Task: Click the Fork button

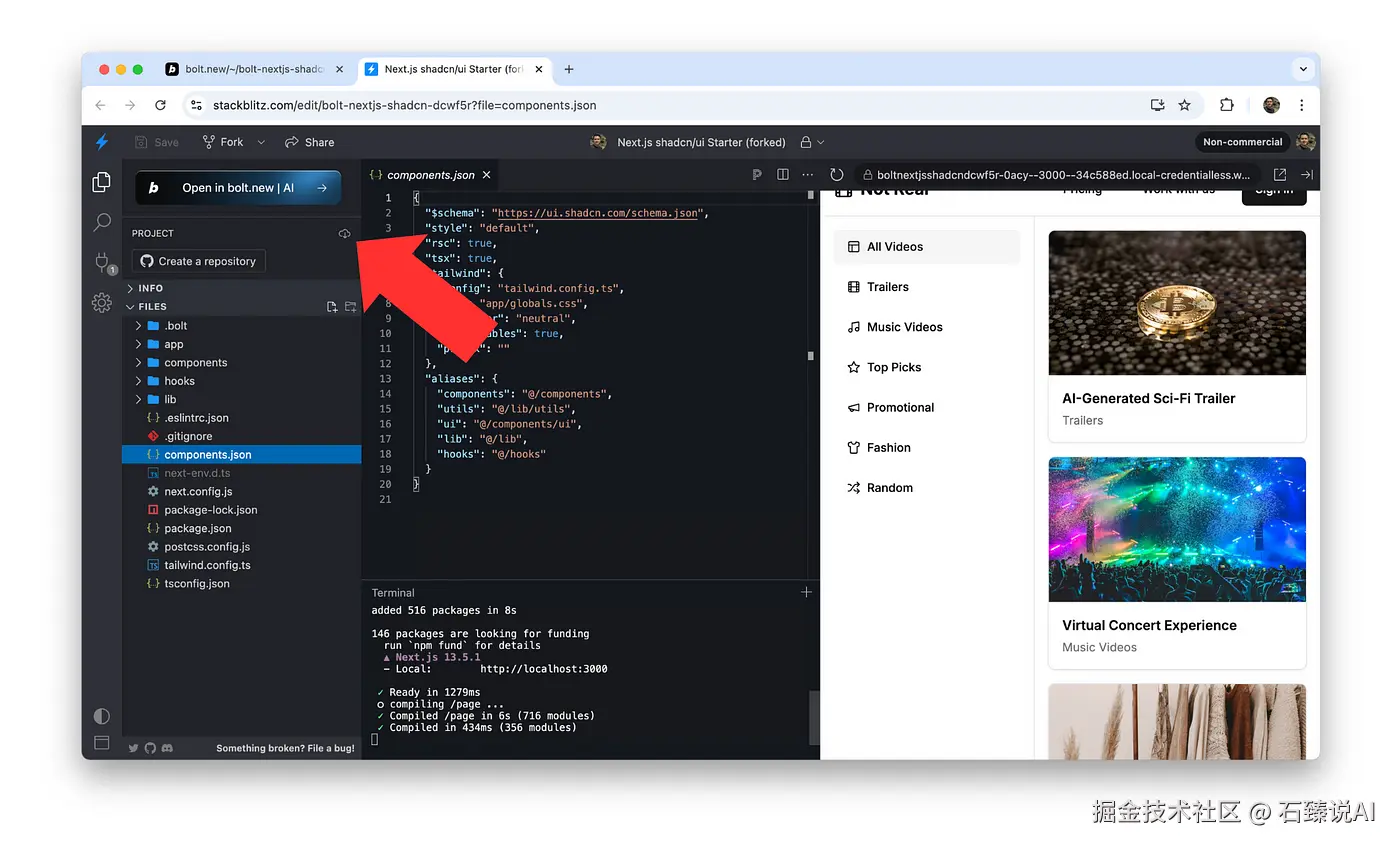Action: (223, 142)
